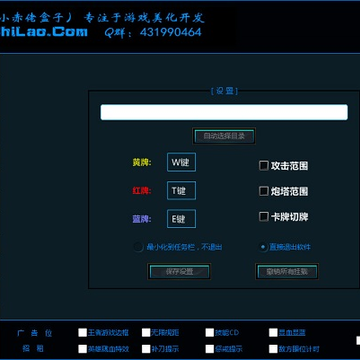Check the 敌方眼位计时 checkbox
The width and height of the screenshot is (360, 360).
coord(273,349)
